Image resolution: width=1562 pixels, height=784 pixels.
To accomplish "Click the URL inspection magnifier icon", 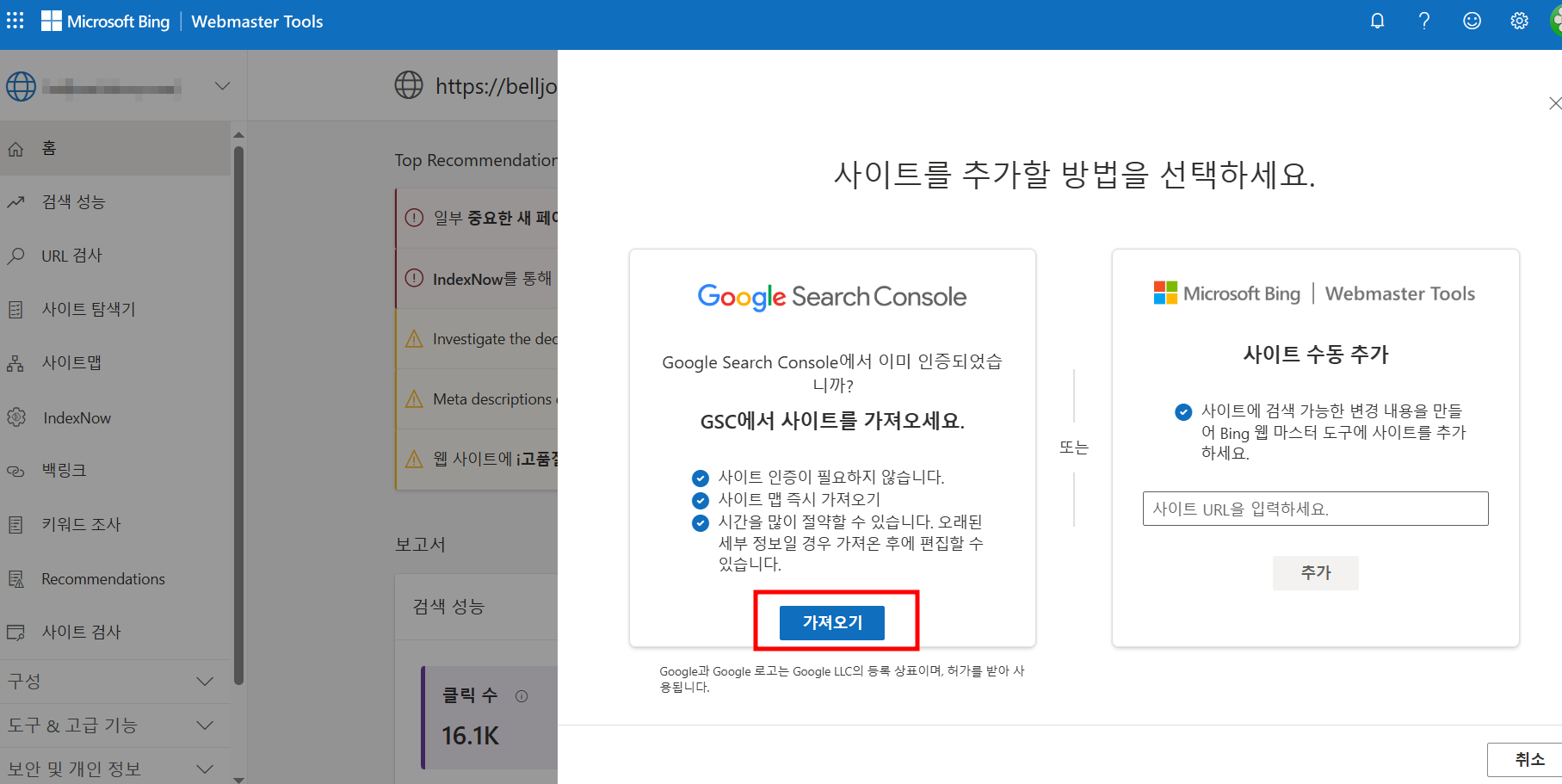I will click(x=15, y=256).
